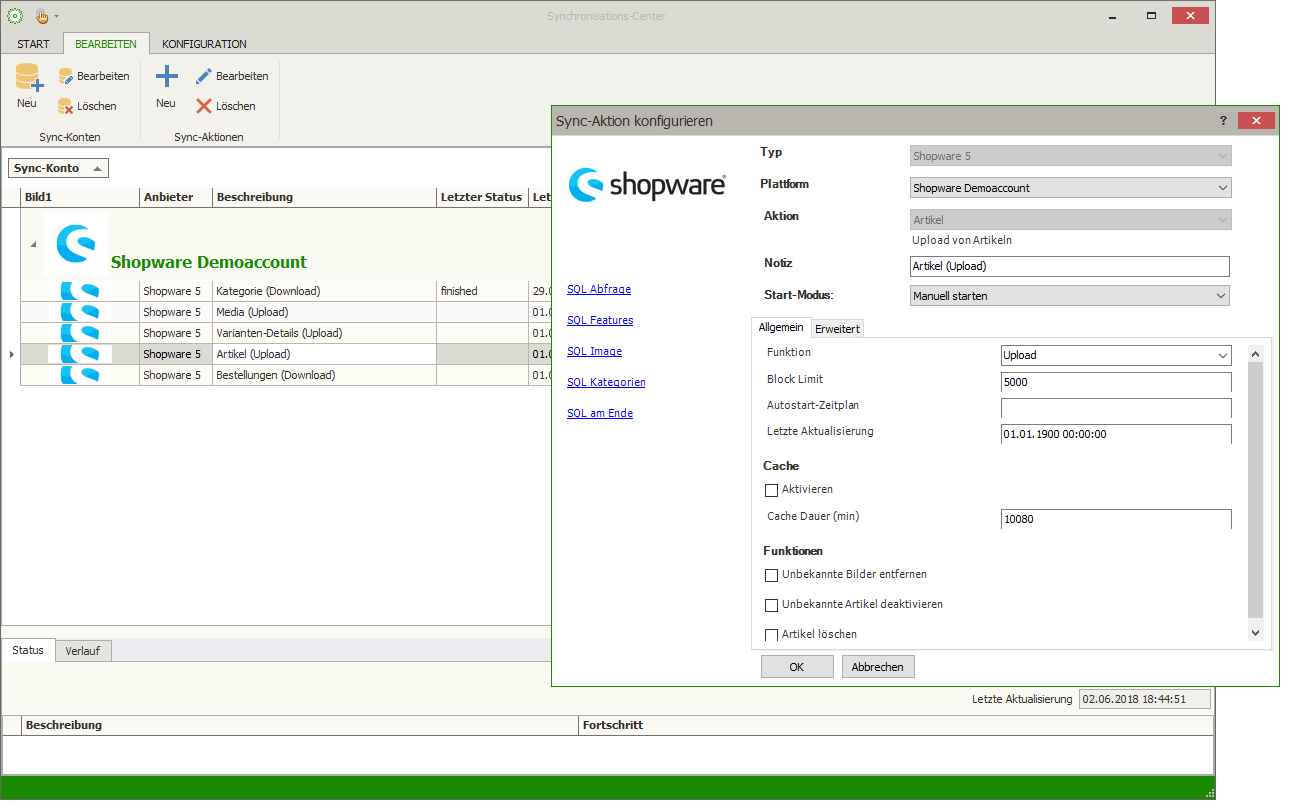Screen dimensions: 1294x811
Task: Select the Media (Upload) description cell
Action: tap(325, 312)
